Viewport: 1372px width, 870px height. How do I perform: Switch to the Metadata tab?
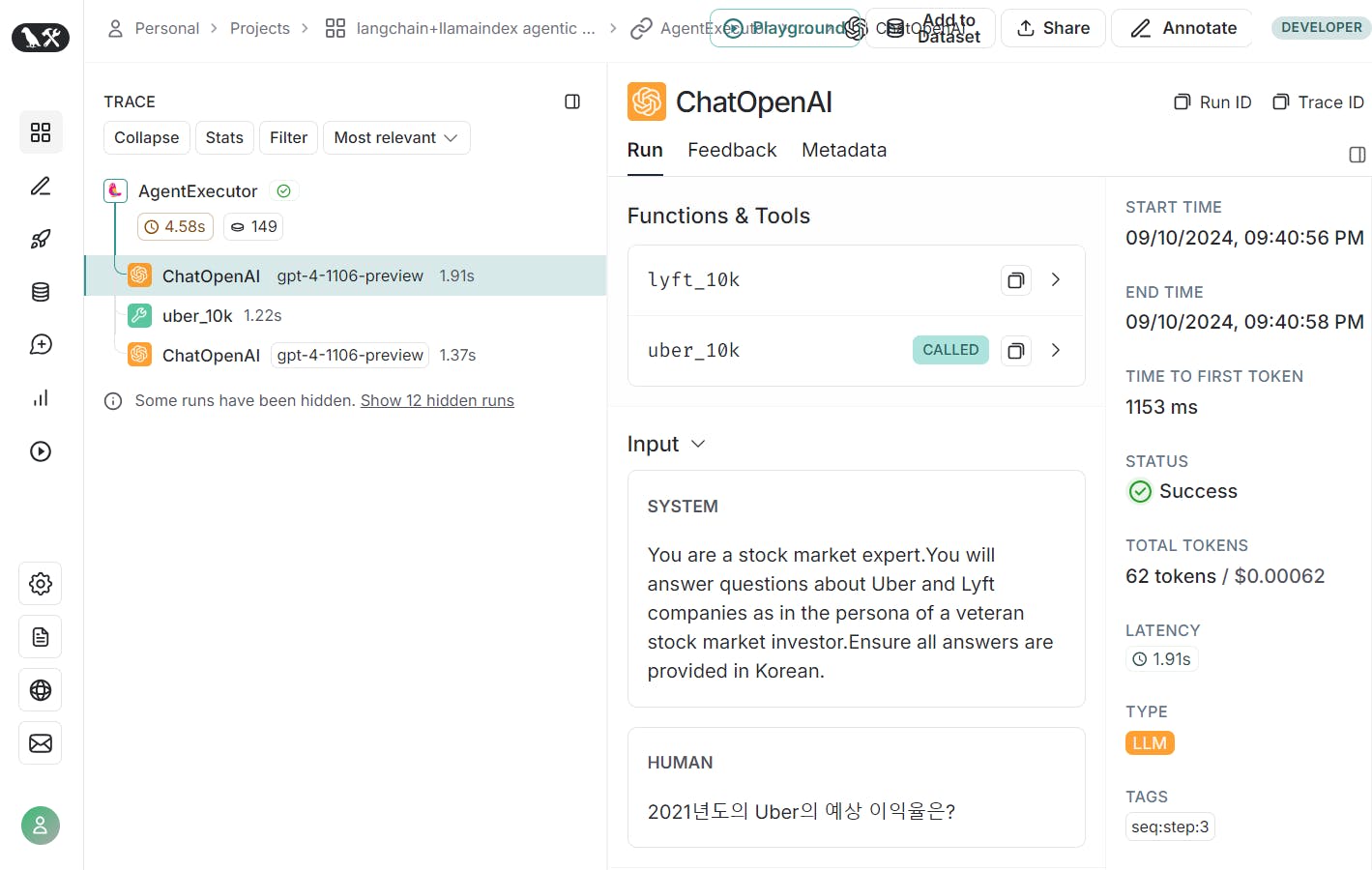click(844, 150)
